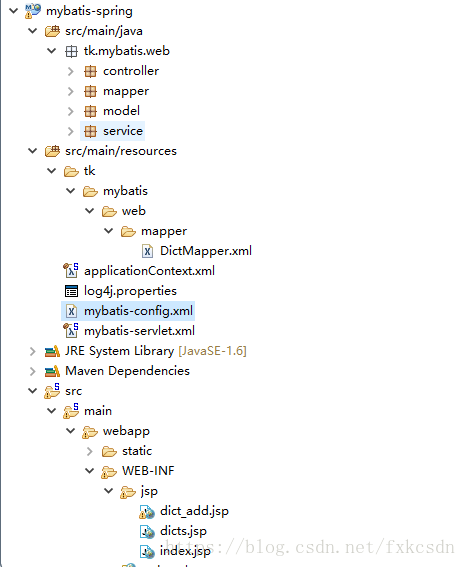Screen dimensions: 466x567
Task: Click the index.jsp file icon
Action: 147,551
